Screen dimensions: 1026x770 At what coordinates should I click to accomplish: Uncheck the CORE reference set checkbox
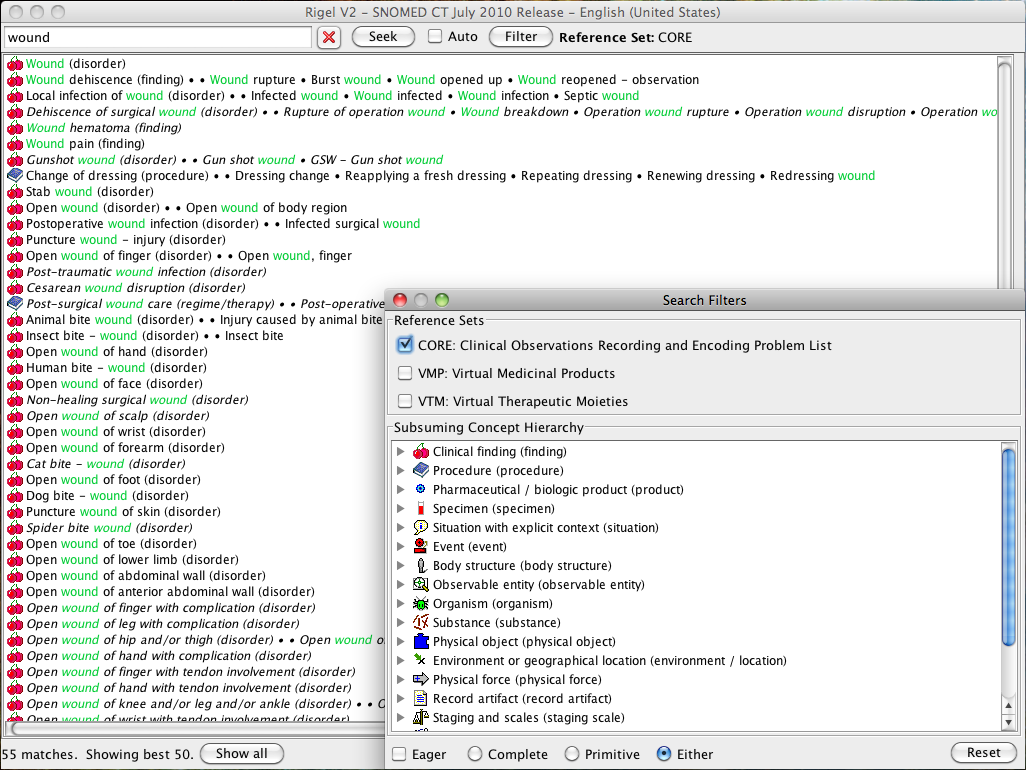[x=405, y=345]
